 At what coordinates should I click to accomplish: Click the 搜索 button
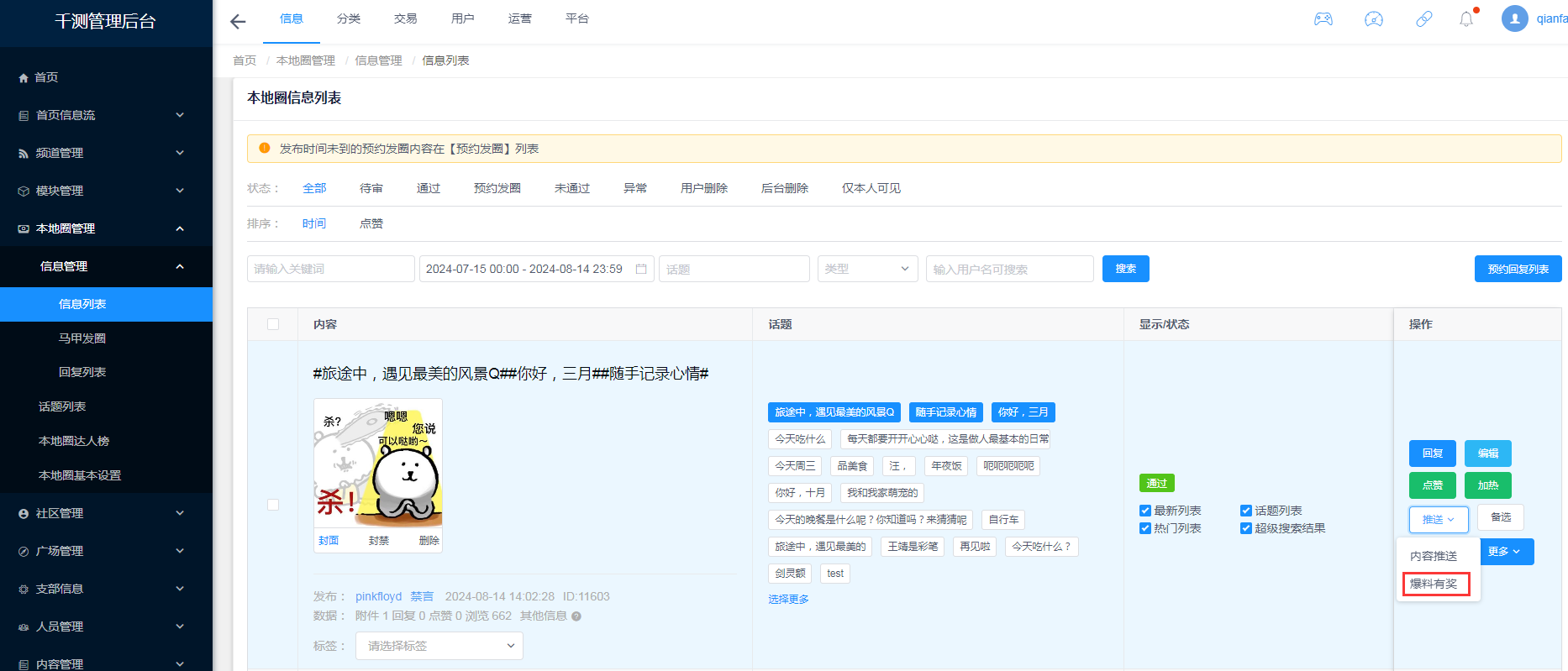coord(1126,269)
